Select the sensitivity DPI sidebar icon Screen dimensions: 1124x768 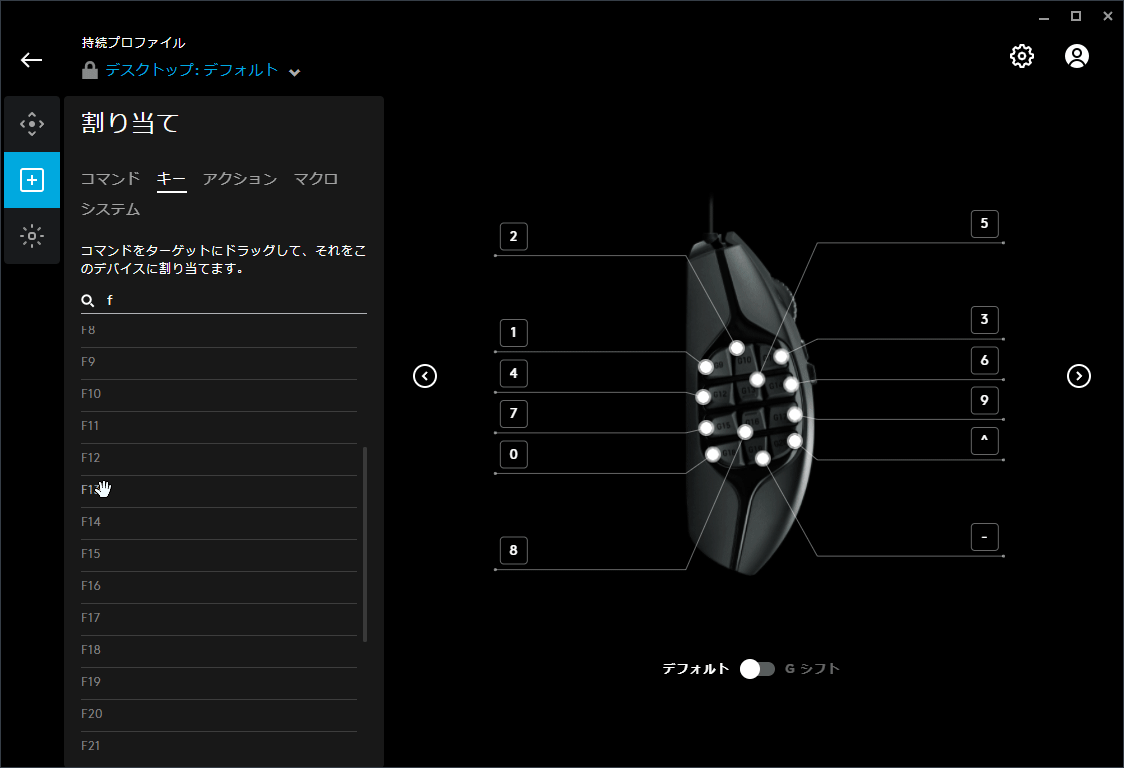(32, 125)
